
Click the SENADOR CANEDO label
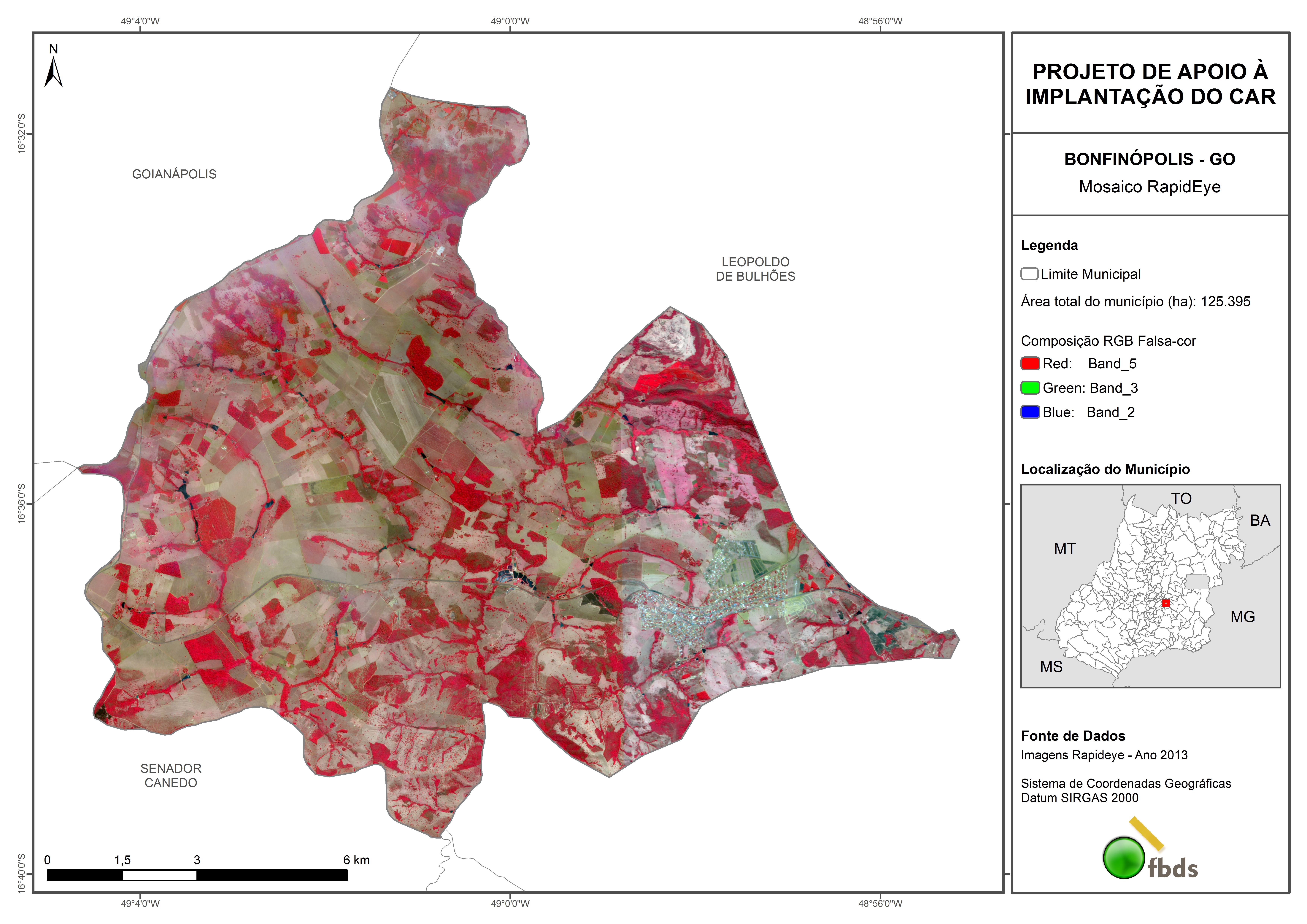click(x=171, y=775)
